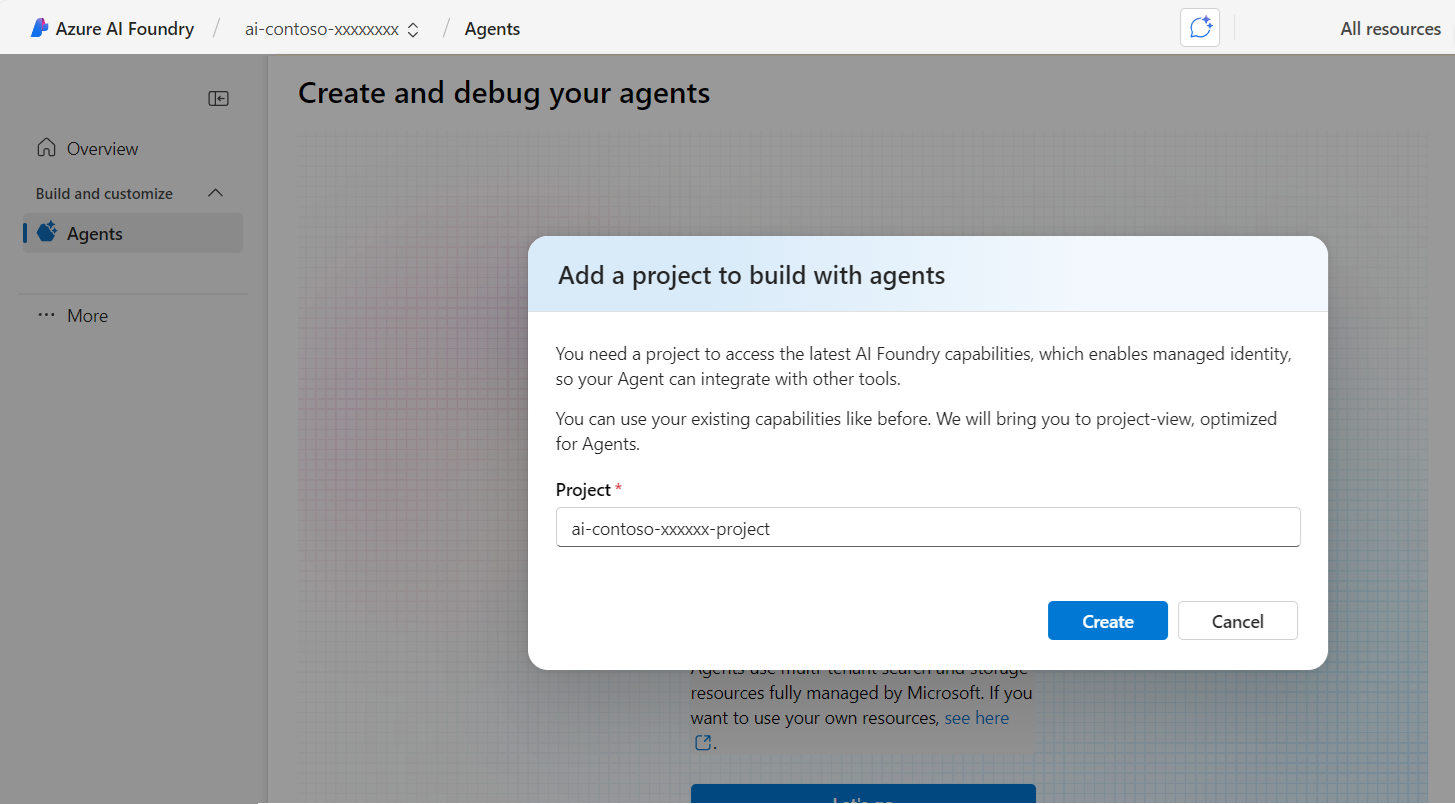Click the Azure AI Foundry logo icon
This screenshot has width=1455, height=804.
pos(39,28)
